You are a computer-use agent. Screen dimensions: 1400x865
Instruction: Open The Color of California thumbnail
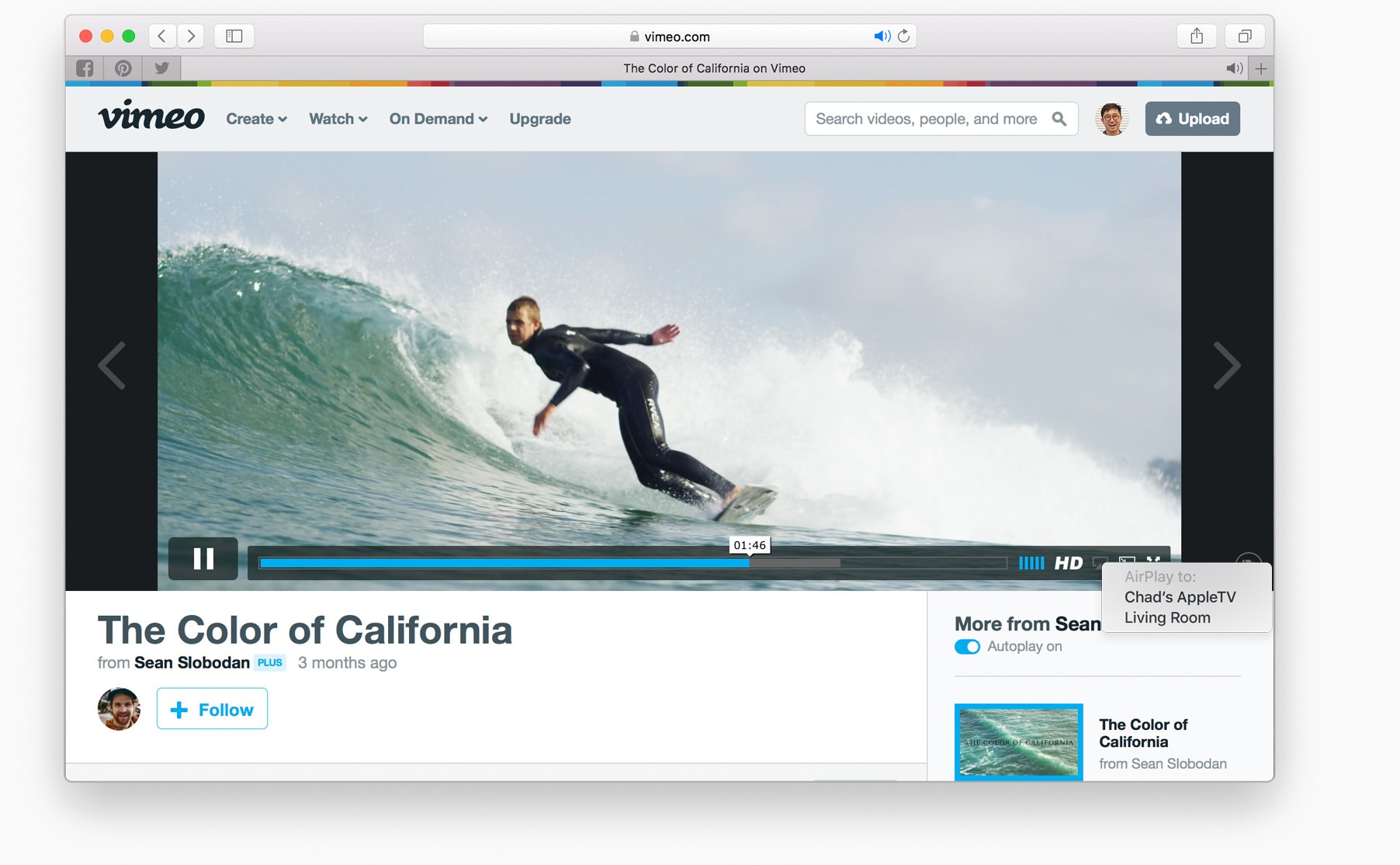coord(1019,742)
